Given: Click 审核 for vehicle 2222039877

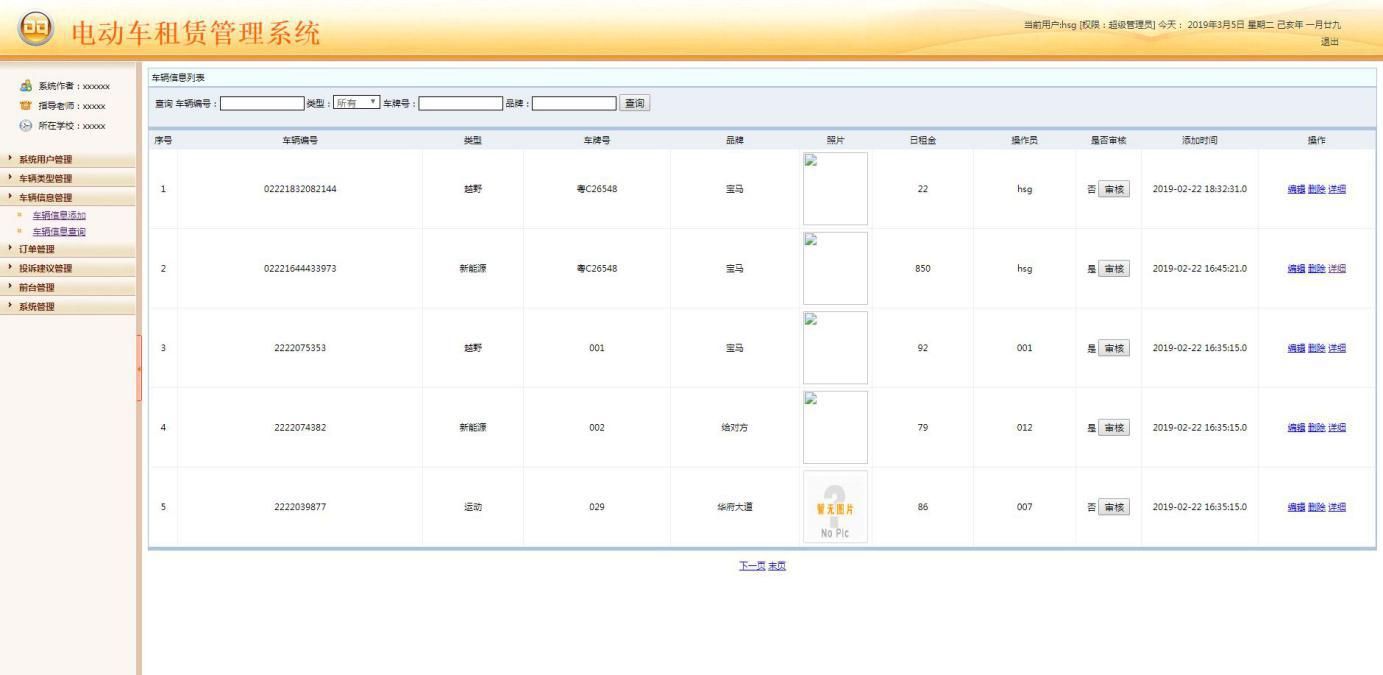Looking at the screenshot, I should point(1114,507).
